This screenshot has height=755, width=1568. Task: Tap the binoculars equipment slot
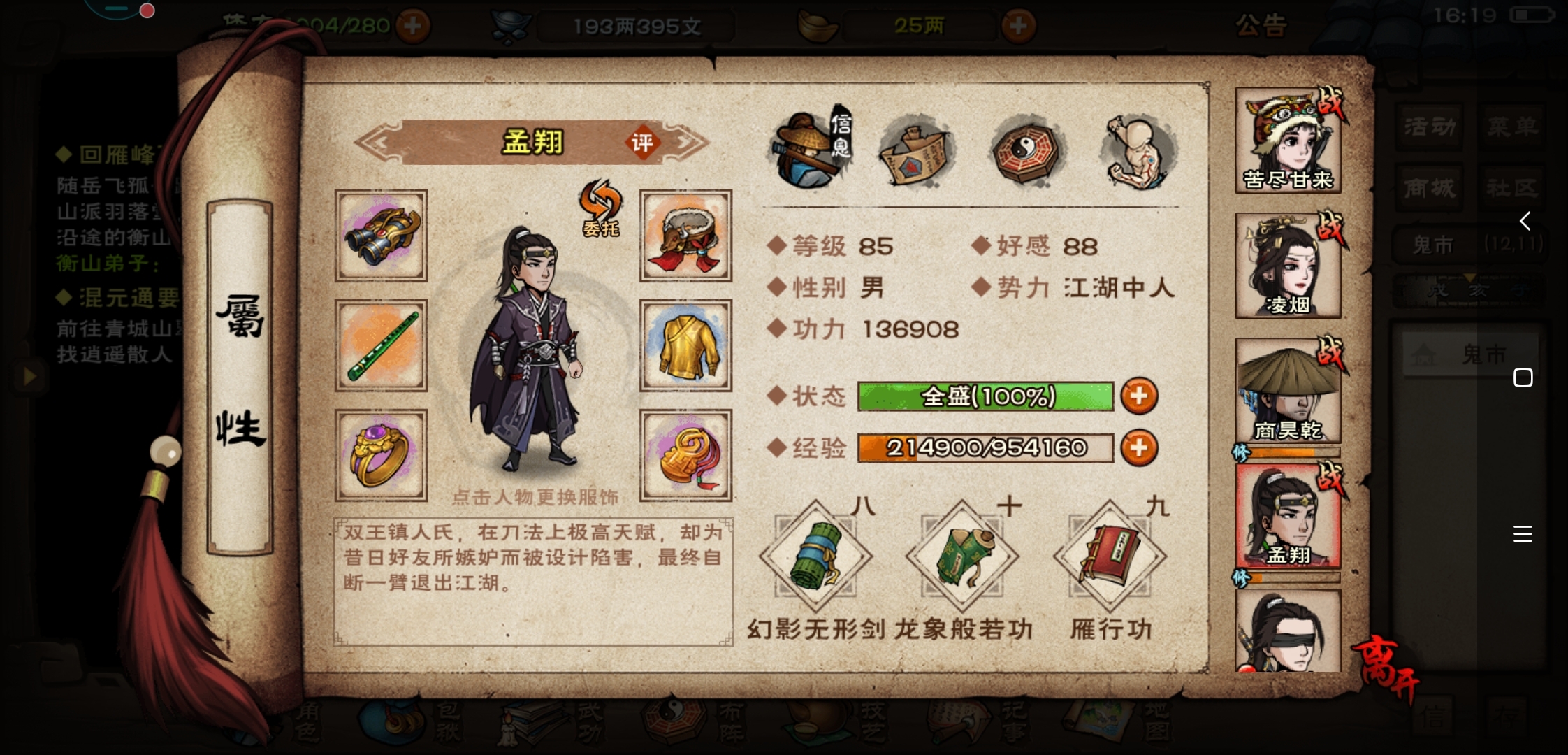coord(381,236)
